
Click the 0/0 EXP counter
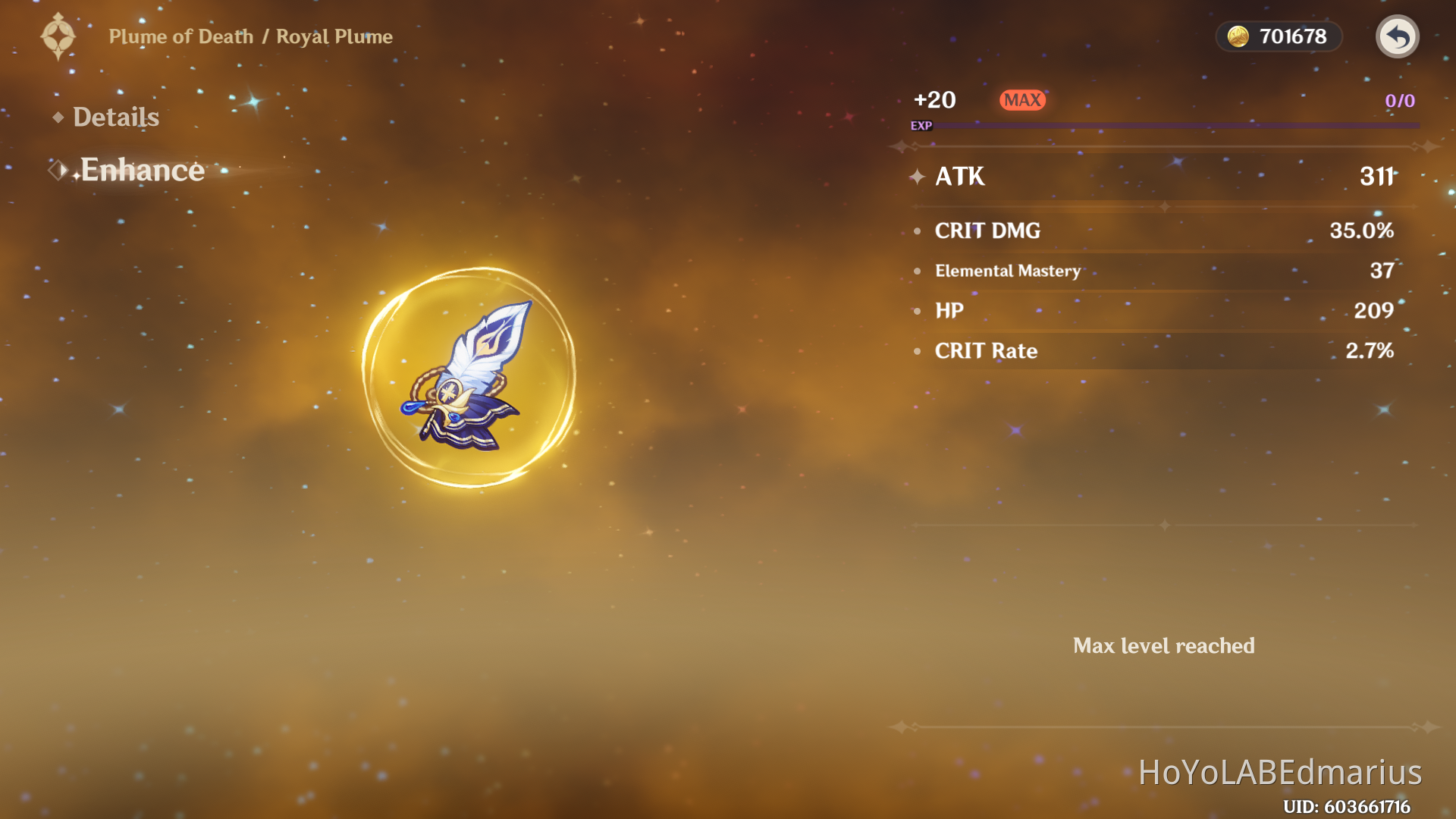tap(1400, 101)
